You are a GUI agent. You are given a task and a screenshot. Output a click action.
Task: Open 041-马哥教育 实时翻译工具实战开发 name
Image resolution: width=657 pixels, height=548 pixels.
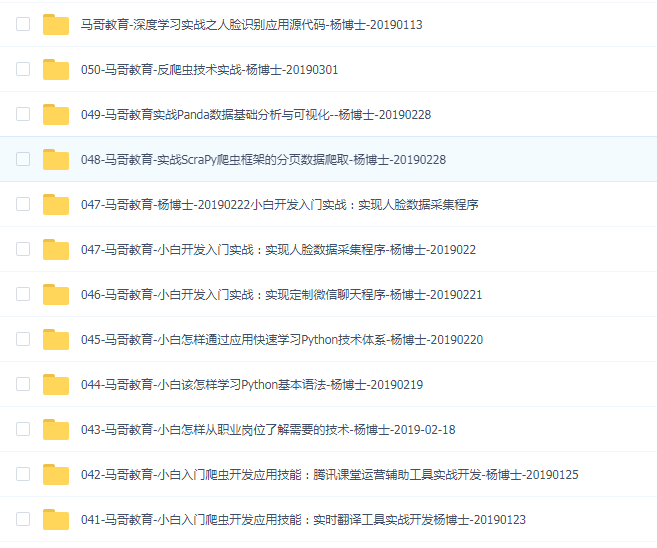(x=303, y=520)
